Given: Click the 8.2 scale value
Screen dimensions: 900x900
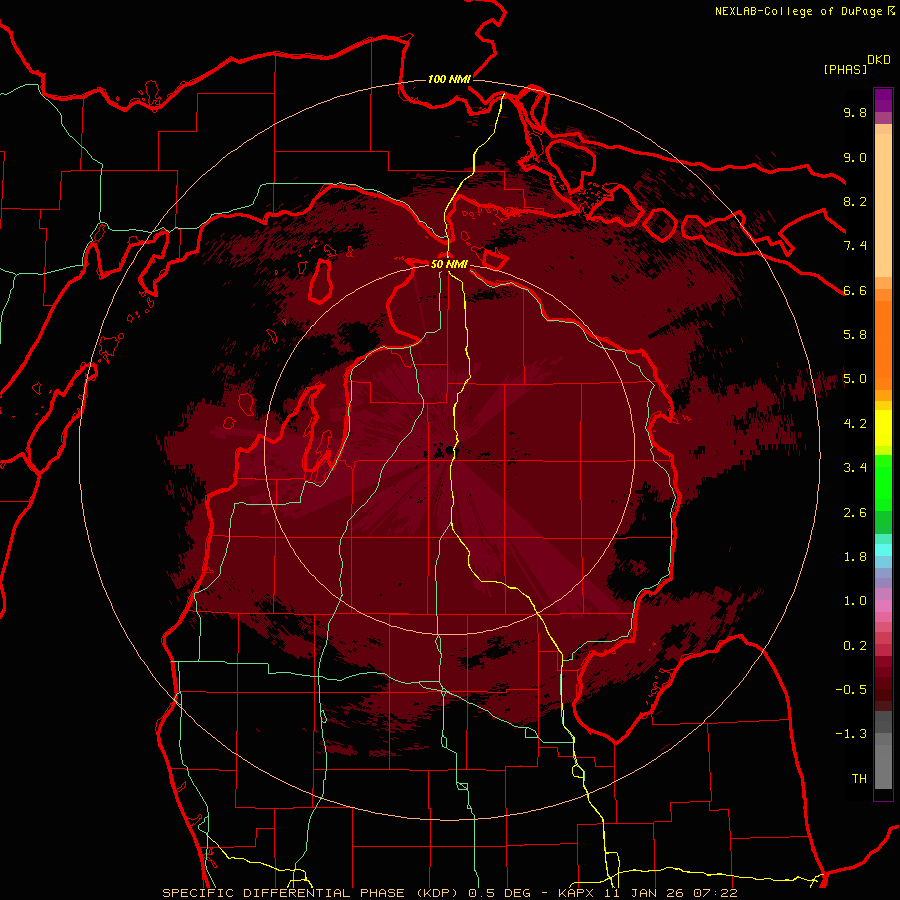Looking at the screenshot, I should coord(855,201).
